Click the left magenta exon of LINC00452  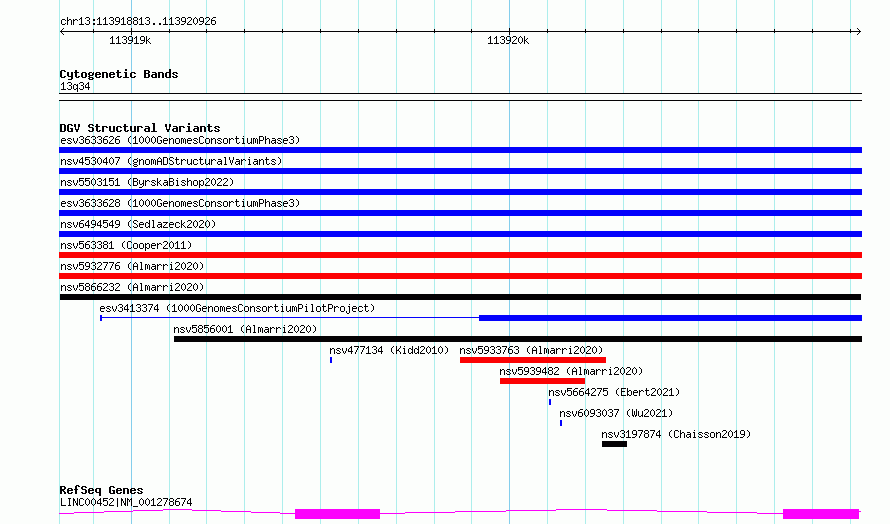pos(337,514)
